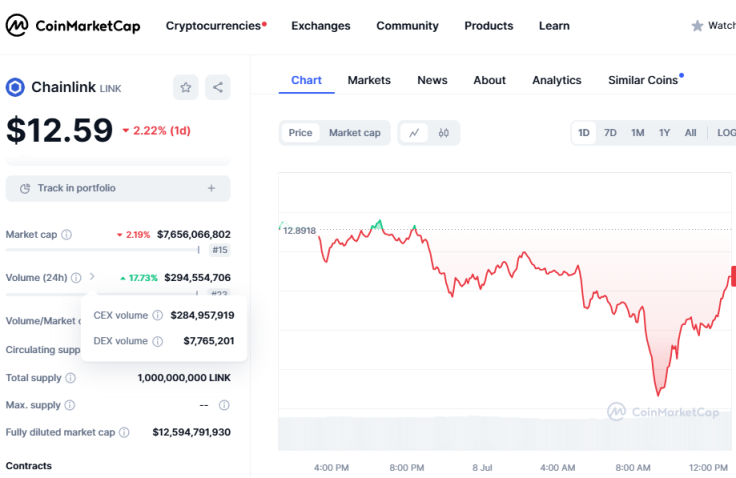This screenshot has width=736, height=478.
Task: Click info icon next to Max. supply value
Action: click(x=224, y=405)
